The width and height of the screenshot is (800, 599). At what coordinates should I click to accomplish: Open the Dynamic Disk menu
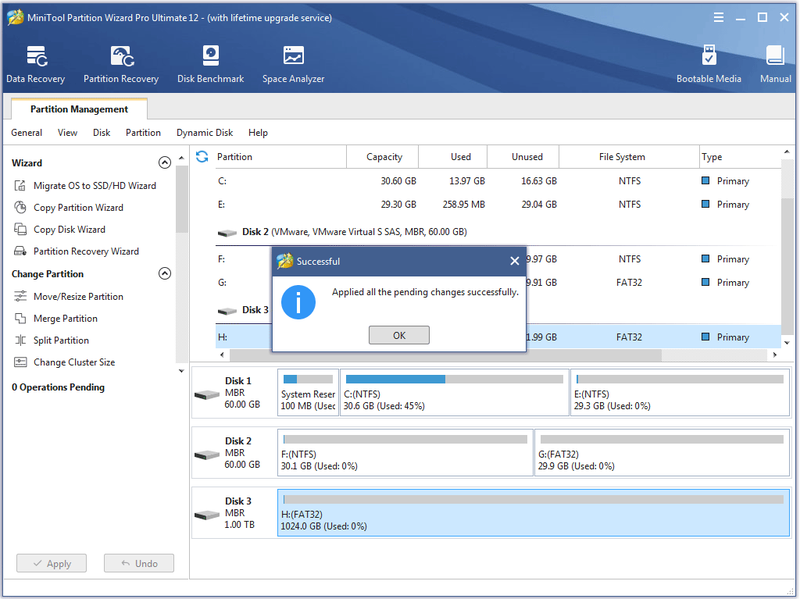[205, 133]
